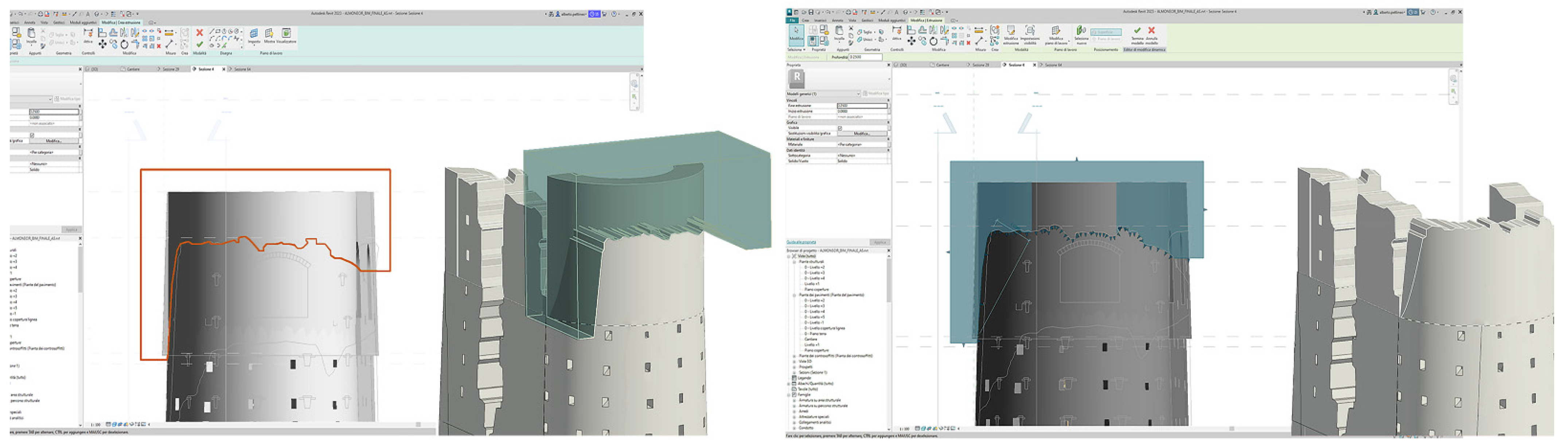Click Annulla modello red X icon
The height and width of the screenshot is (448, 1568).
pos(1151,31)
